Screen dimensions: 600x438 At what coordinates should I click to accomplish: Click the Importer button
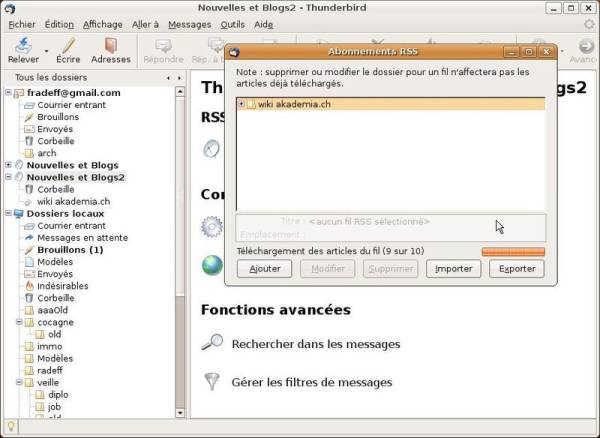pyautogui.click(x=453, y=269)
